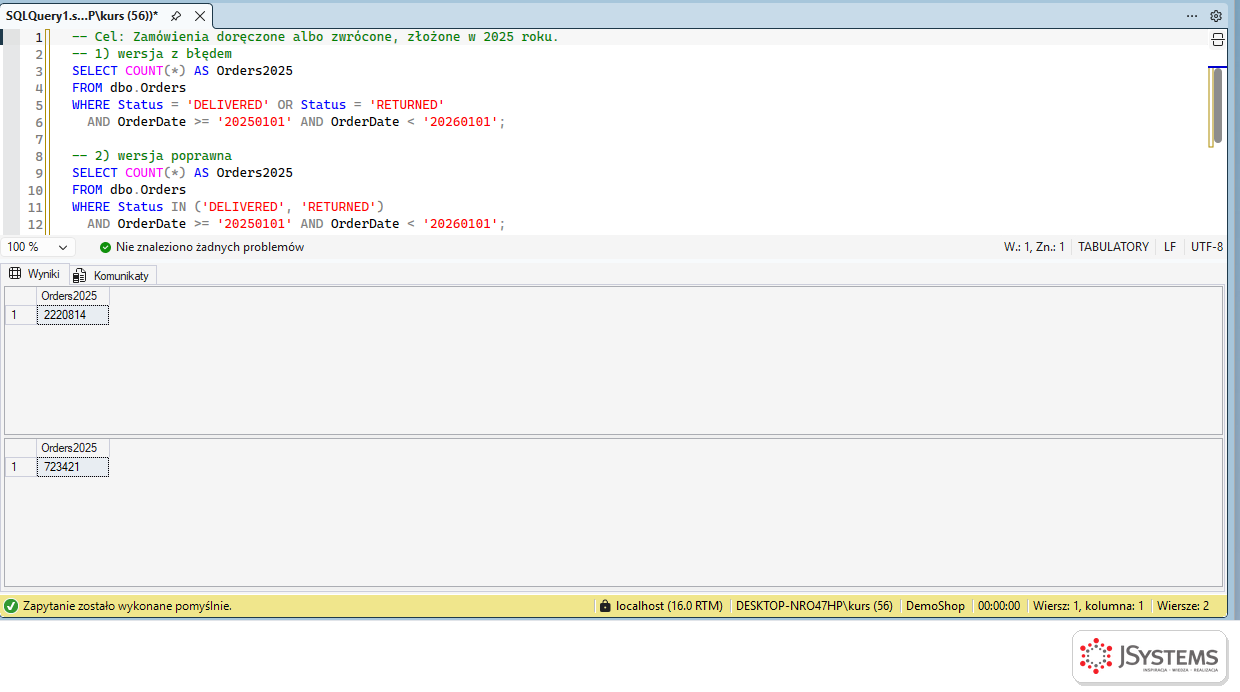Click the editor split-window icon
This screenshot has height=692, width=1240.
tap(1217, 39)
